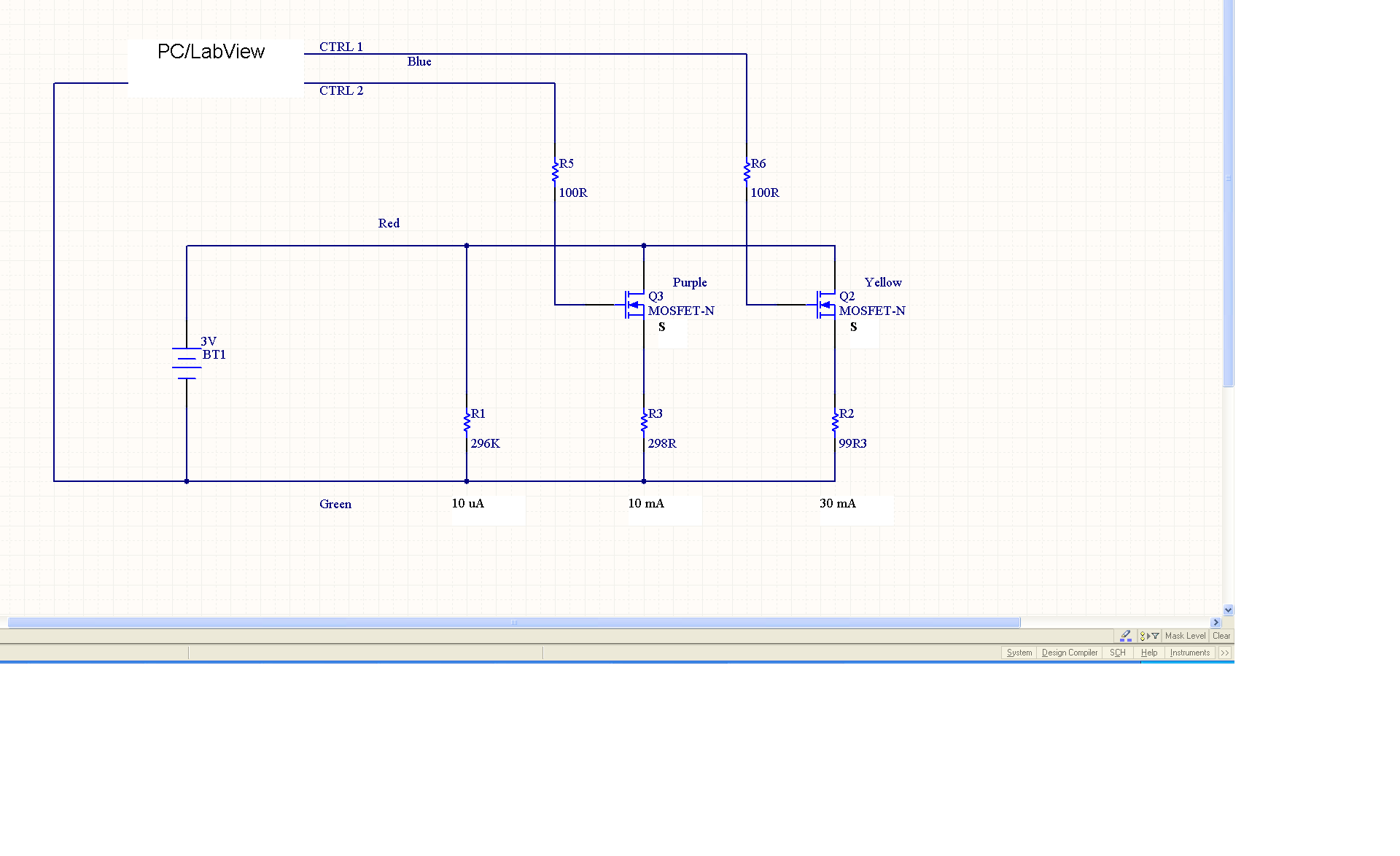The image size is (1400, 856).
Task: Select the R3 298R resistor symbol
Action: pos(644,422)
